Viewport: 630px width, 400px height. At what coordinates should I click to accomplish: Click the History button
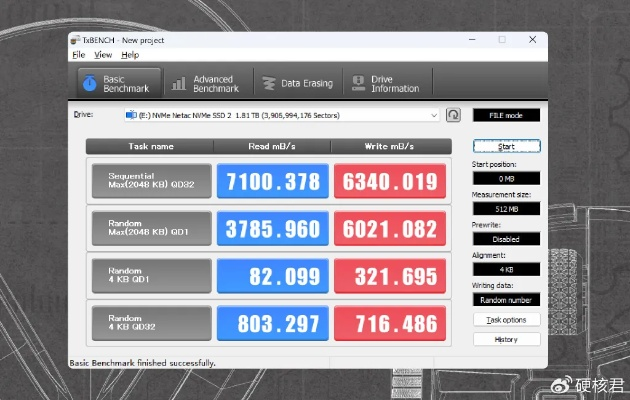coord(506,339)
